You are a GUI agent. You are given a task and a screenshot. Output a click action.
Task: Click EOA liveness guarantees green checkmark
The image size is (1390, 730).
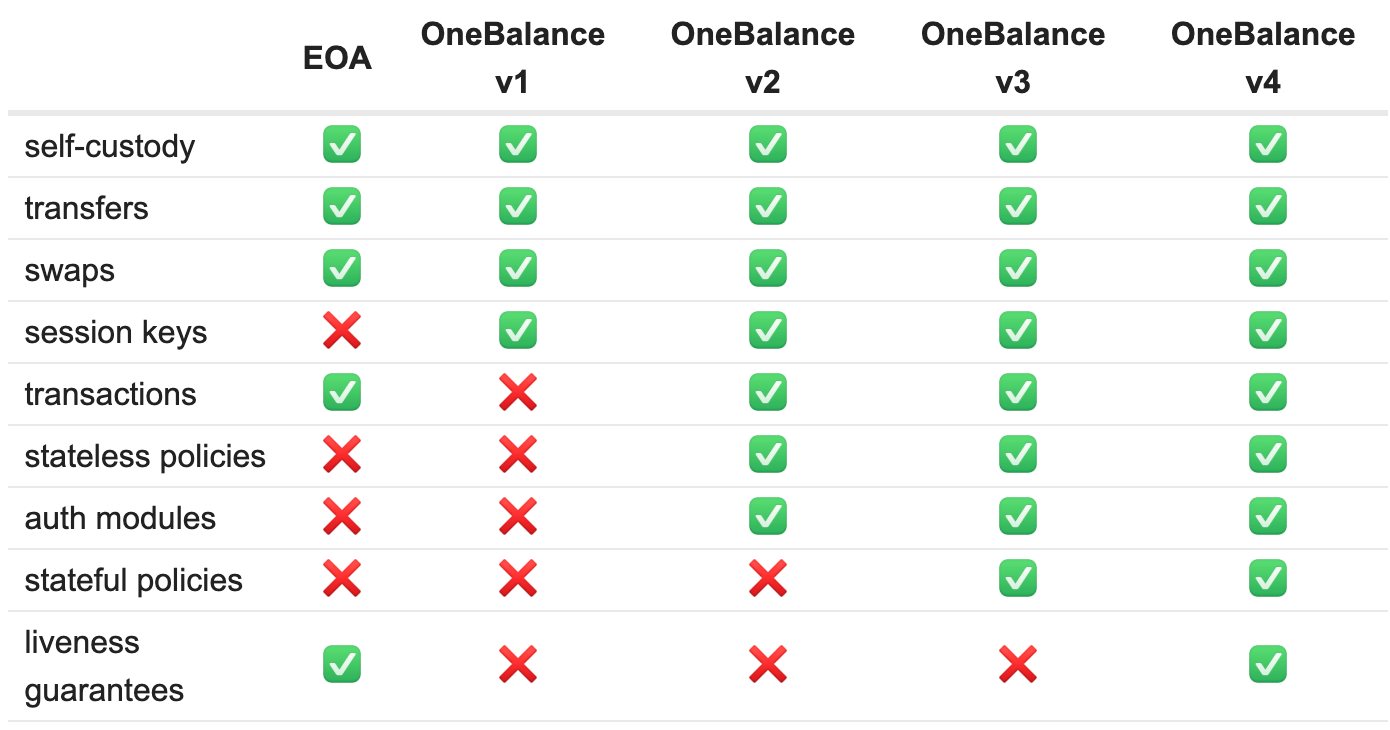(342, 665)
